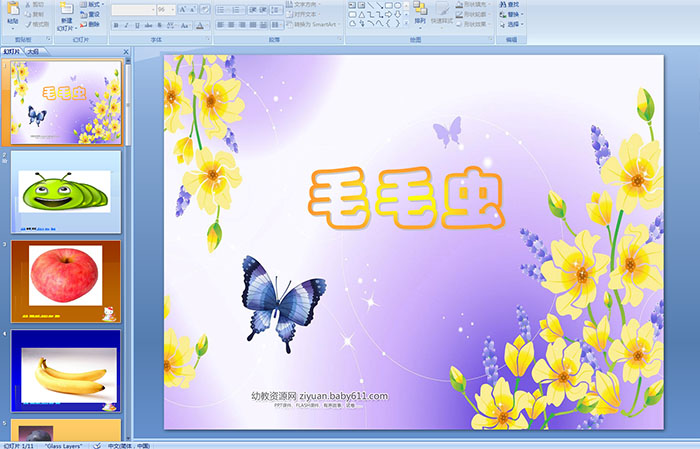Click the Increase List Level icon
The width and height of the screenshot is (700, 449).
[x=263, y=9]
